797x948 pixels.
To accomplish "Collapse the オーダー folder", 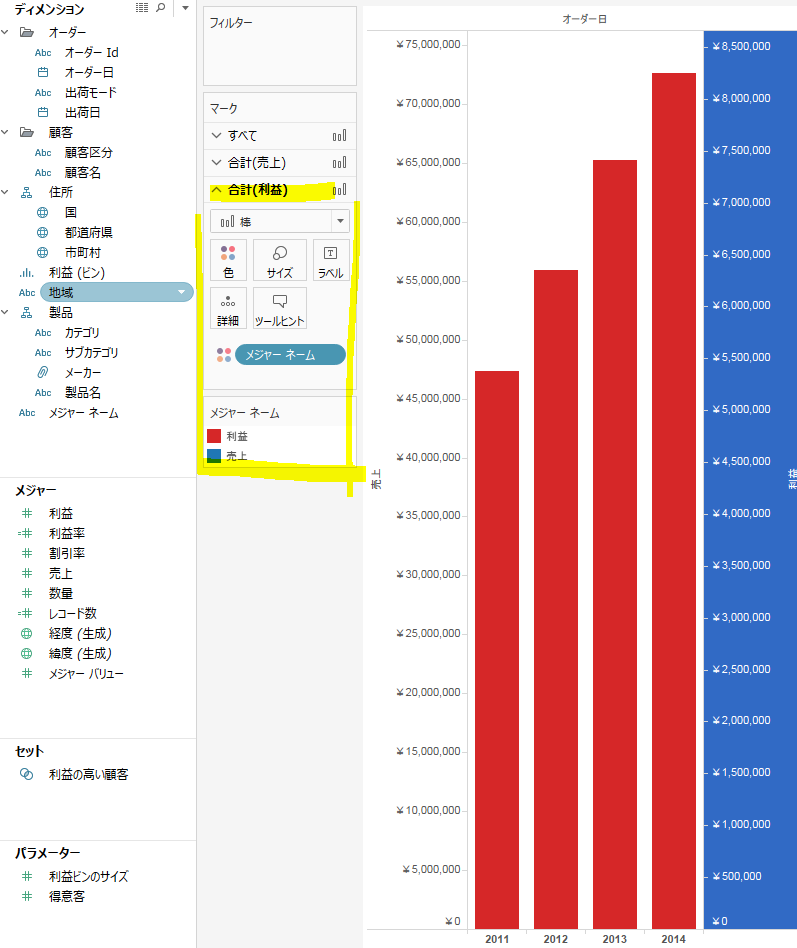I will coord(5,31).
